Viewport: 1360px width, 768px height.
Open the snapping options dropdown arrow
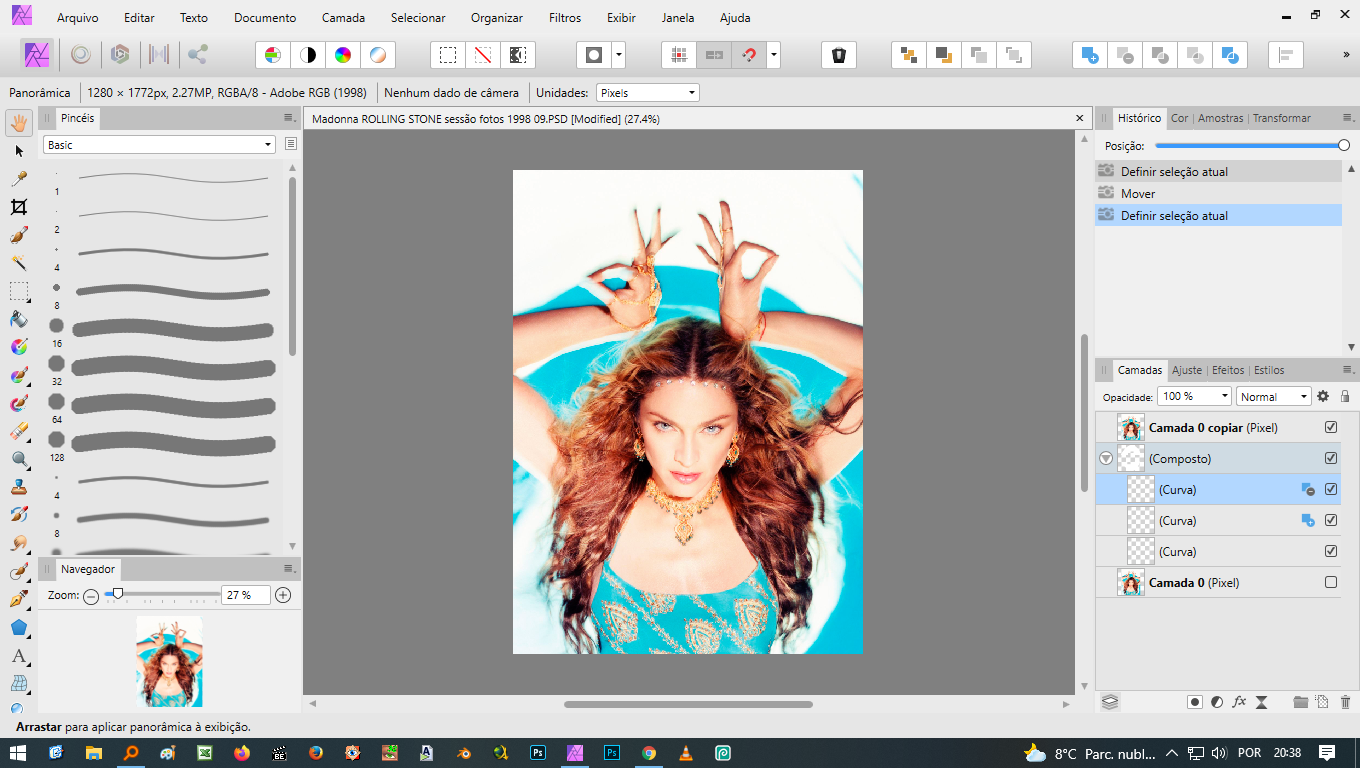click(x=774, y=55)
